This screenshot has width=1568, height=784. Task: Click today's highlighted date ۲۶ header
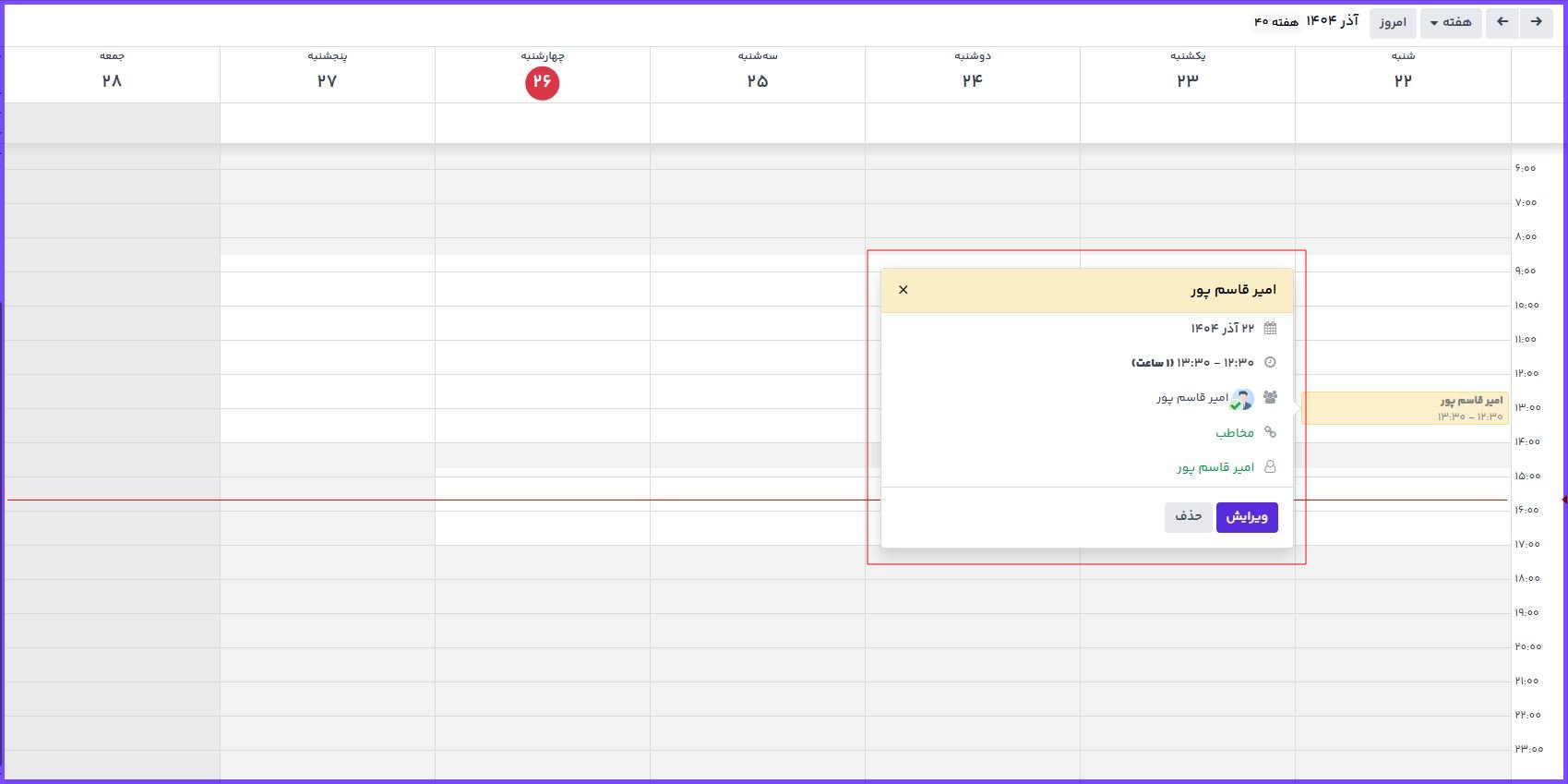[542, 82]
